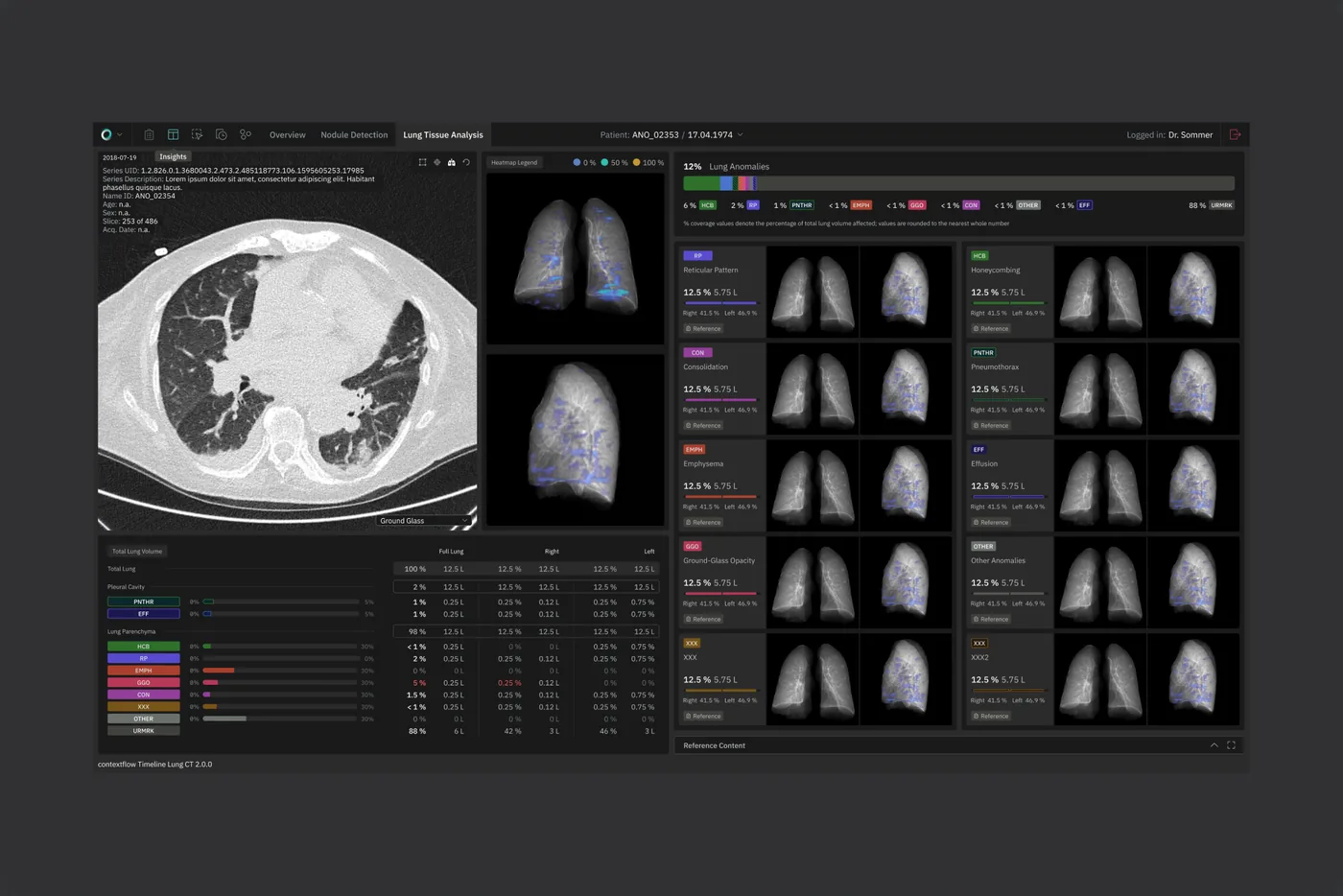Click the Lung Anomalies stacked color bar
Viewport: 1343px width, 896px height.
[958, 183]
